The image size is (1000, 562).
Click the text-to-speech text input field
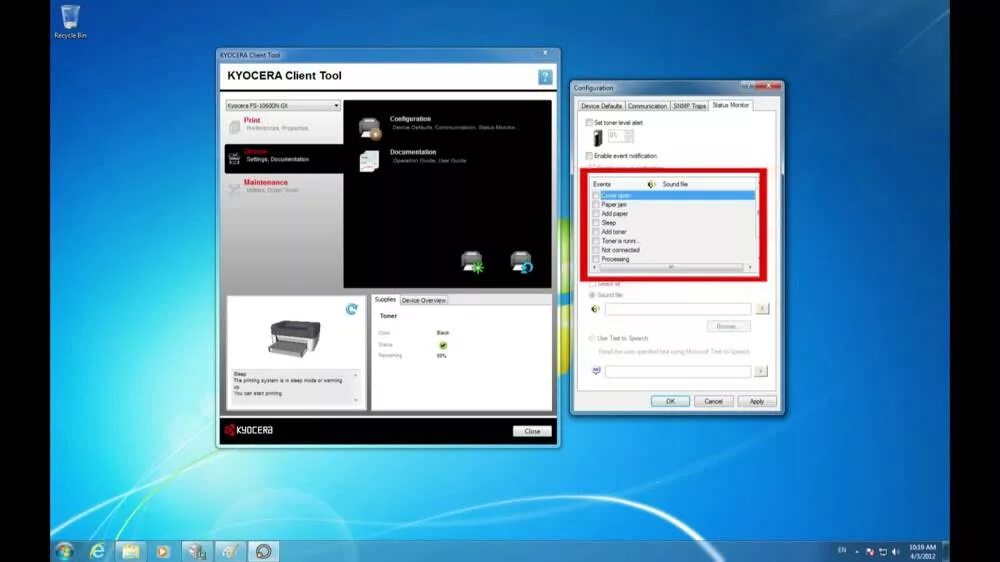click(678, 371)
